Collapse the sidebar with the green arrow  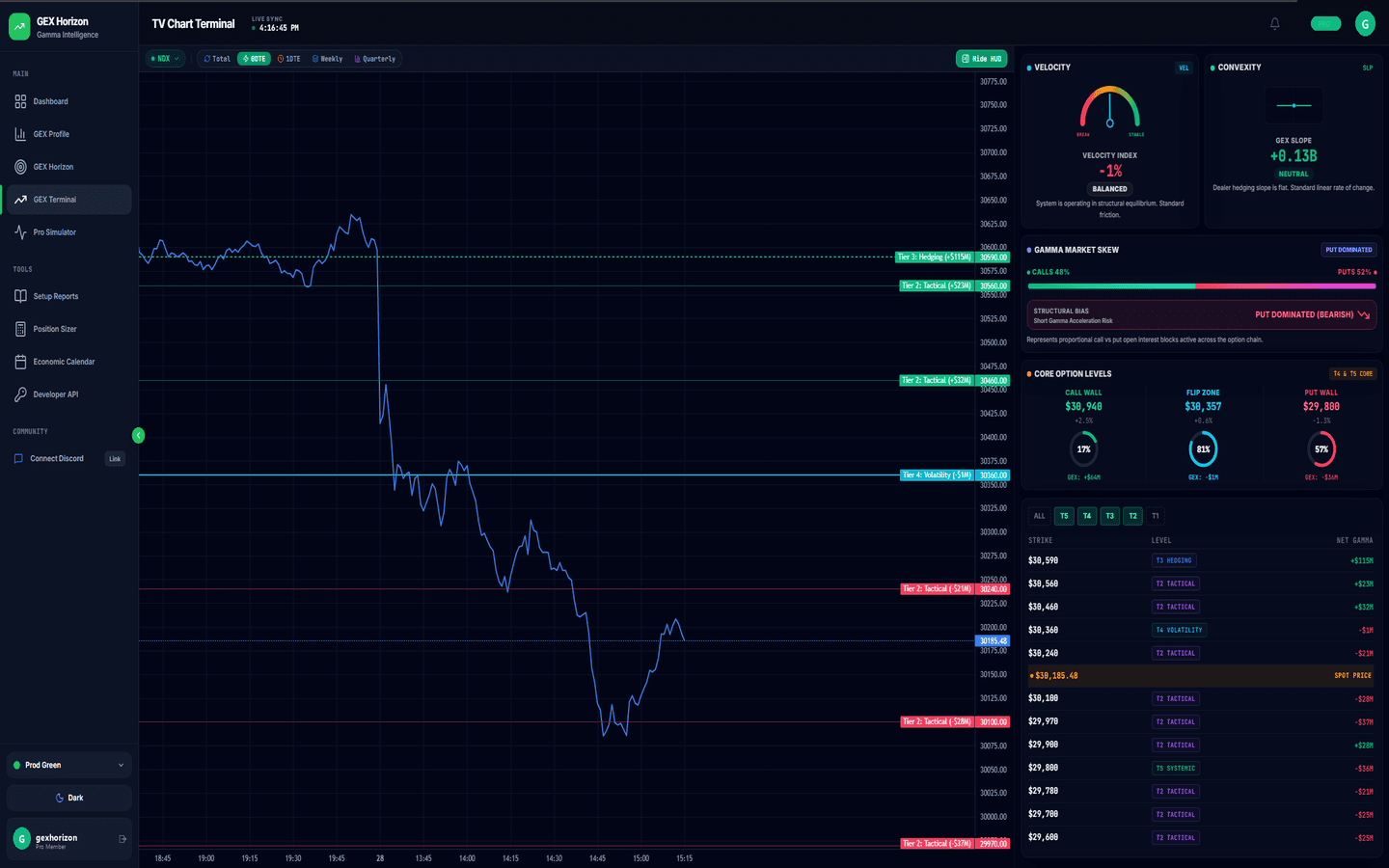click(138, 435)
